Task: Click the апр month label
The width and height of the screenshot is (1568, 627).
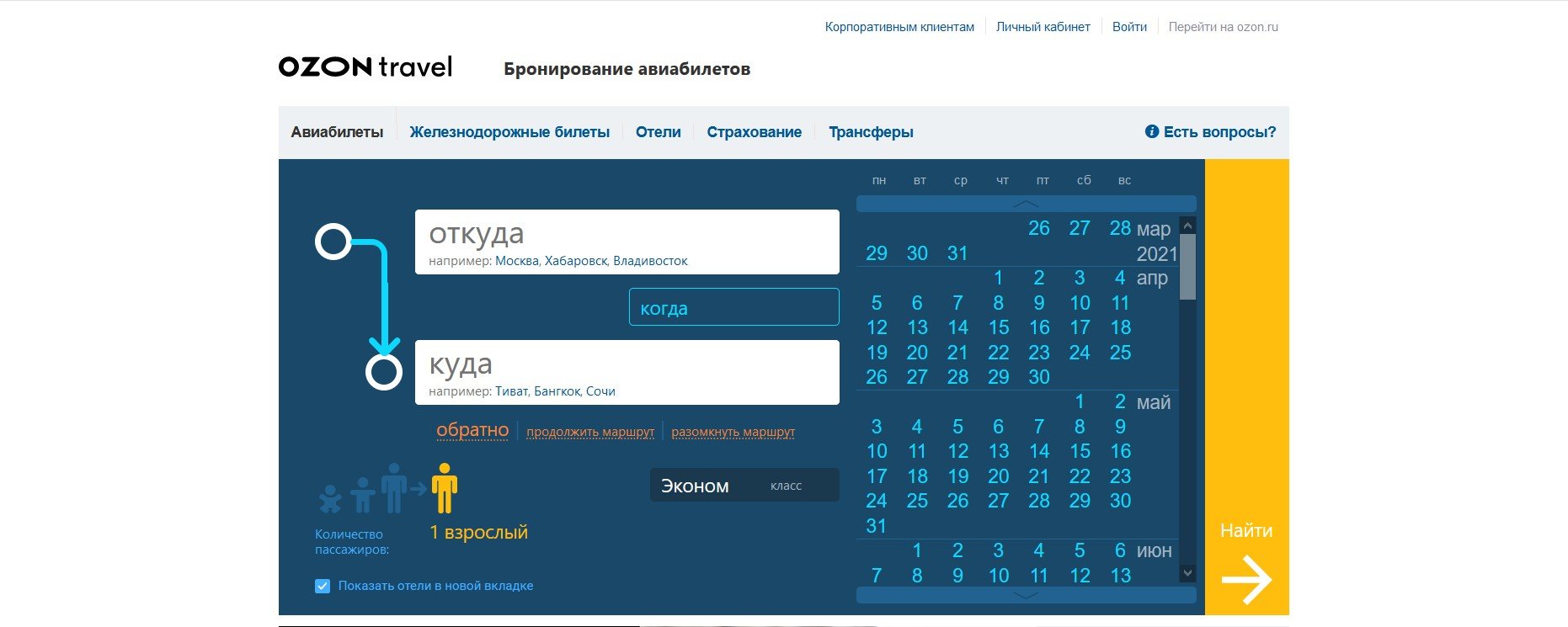Action: point(1152,279)
